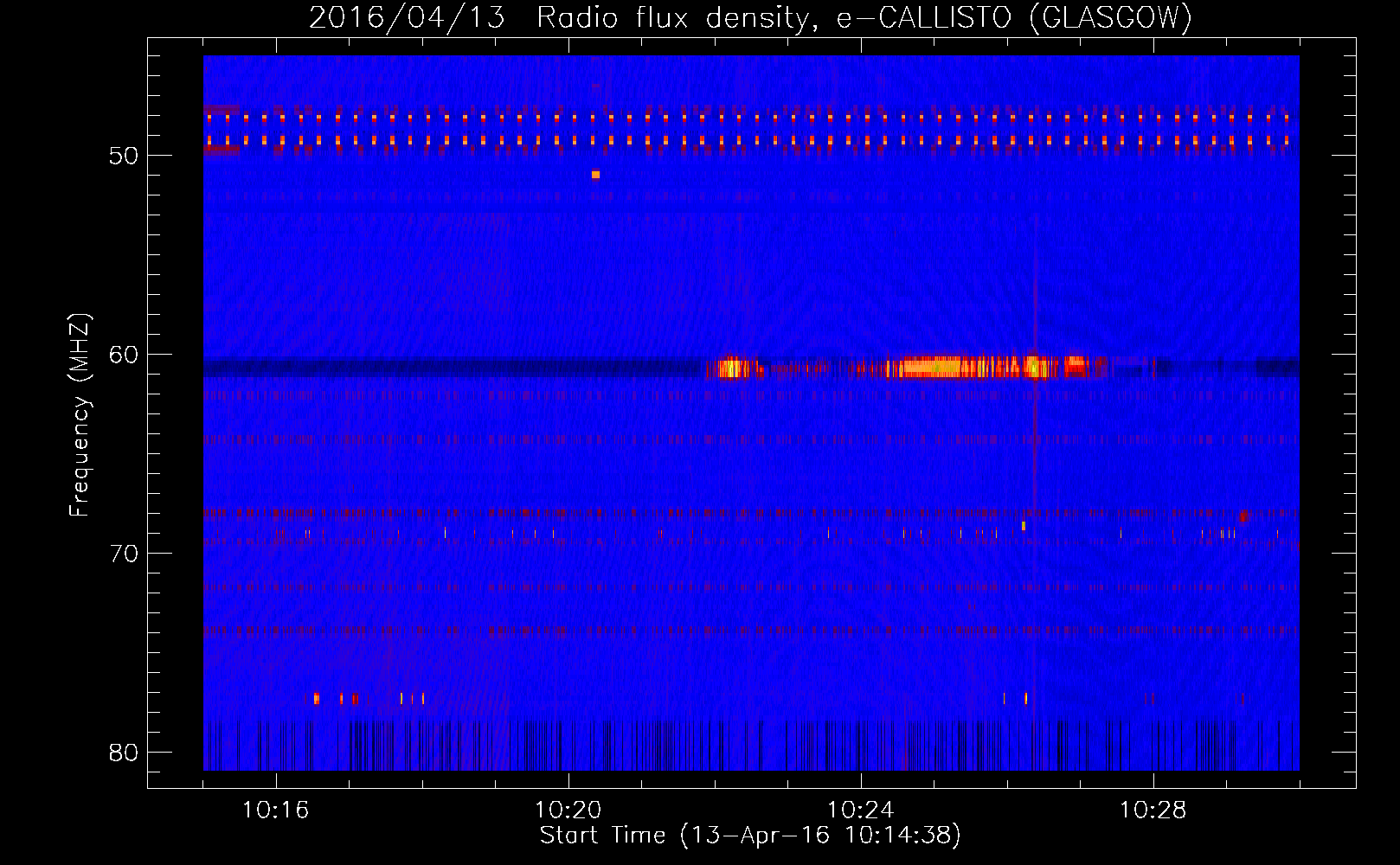1400x865 pixels.
Task: Click the 'Frequency (MHZ)' axis label
Action: pyautogui.click(x=80, y=415)
